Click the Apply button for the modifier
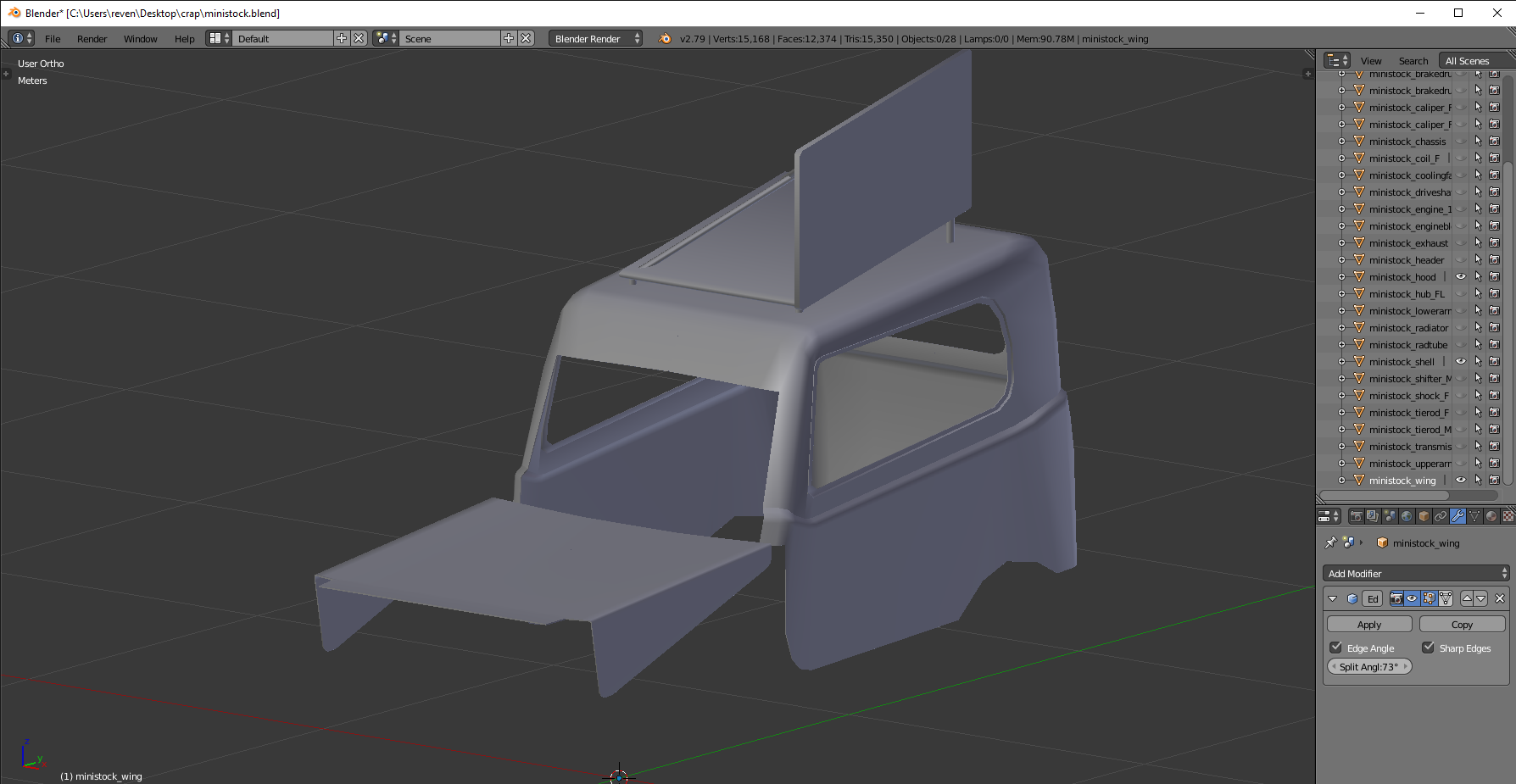Viewport: 1516px width, 784px height. coord(1369,625)
